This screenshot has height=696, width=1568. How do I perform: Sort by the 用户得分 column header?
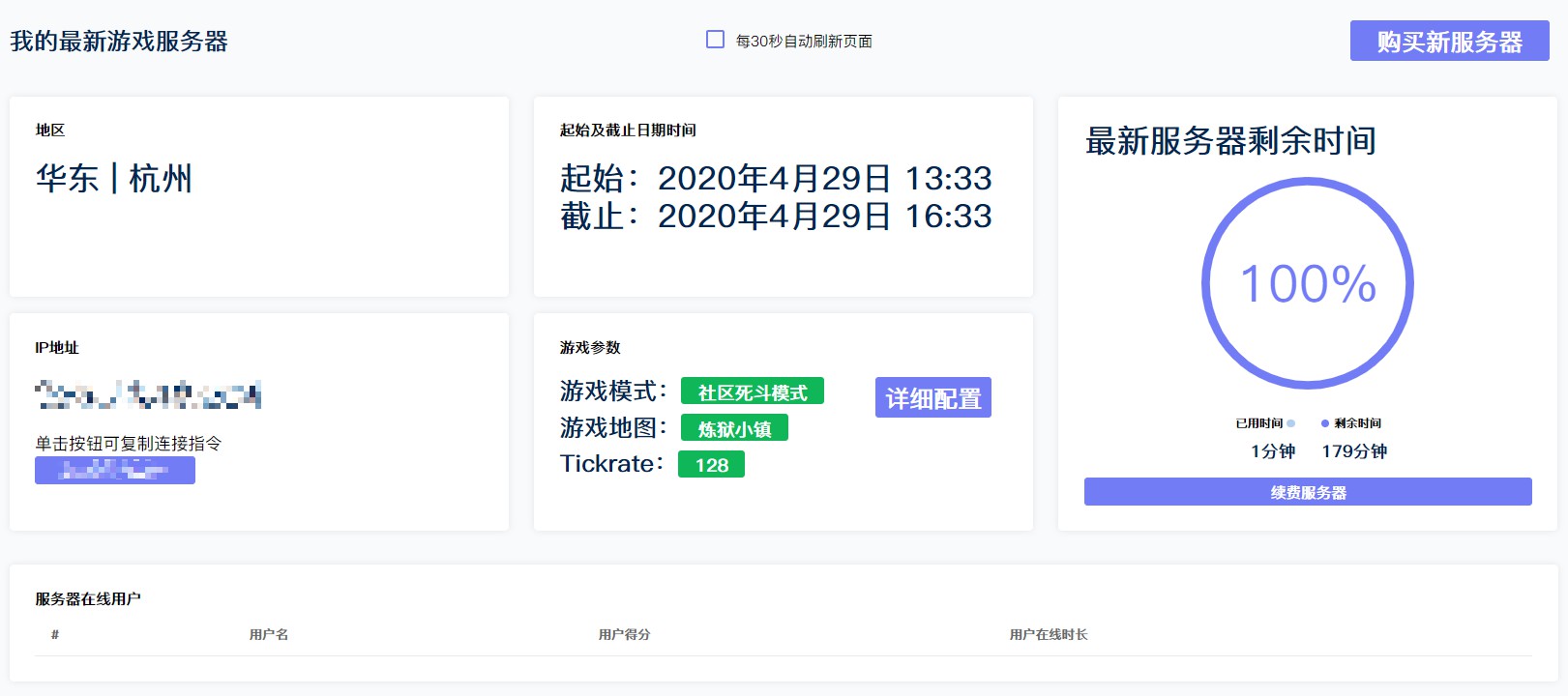[624, 635]
